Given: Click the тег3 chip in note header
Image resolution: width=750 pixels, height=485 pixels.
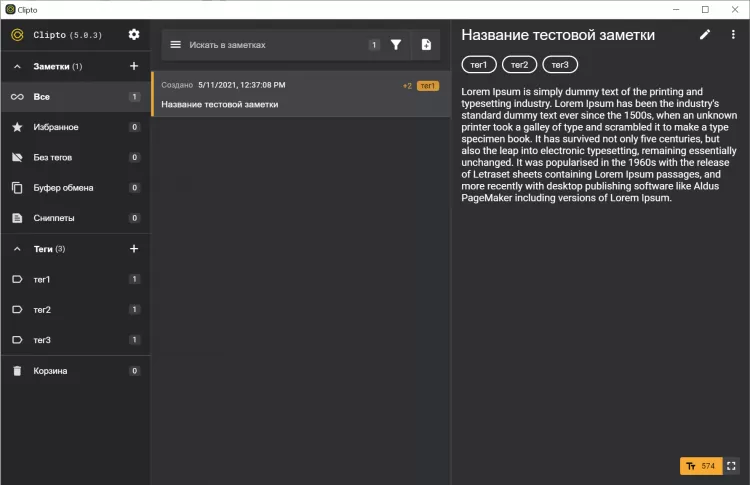Looking at the screenshot, I should pyautogui.click(x=560, y=65).
